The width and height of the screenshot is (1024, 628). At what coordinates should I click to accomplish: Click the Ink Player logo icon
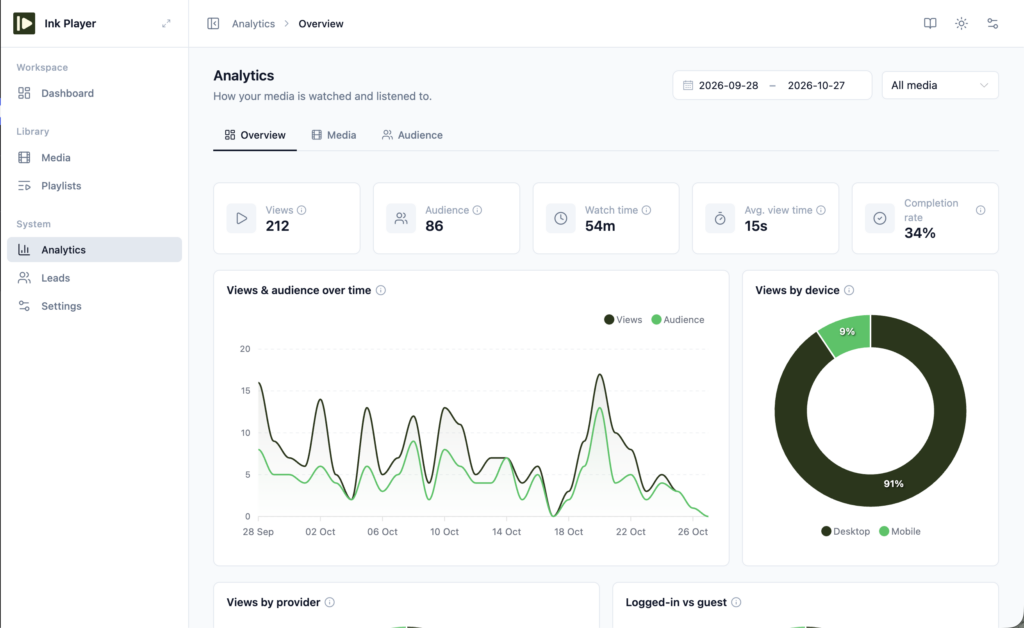tap(24, 24)
